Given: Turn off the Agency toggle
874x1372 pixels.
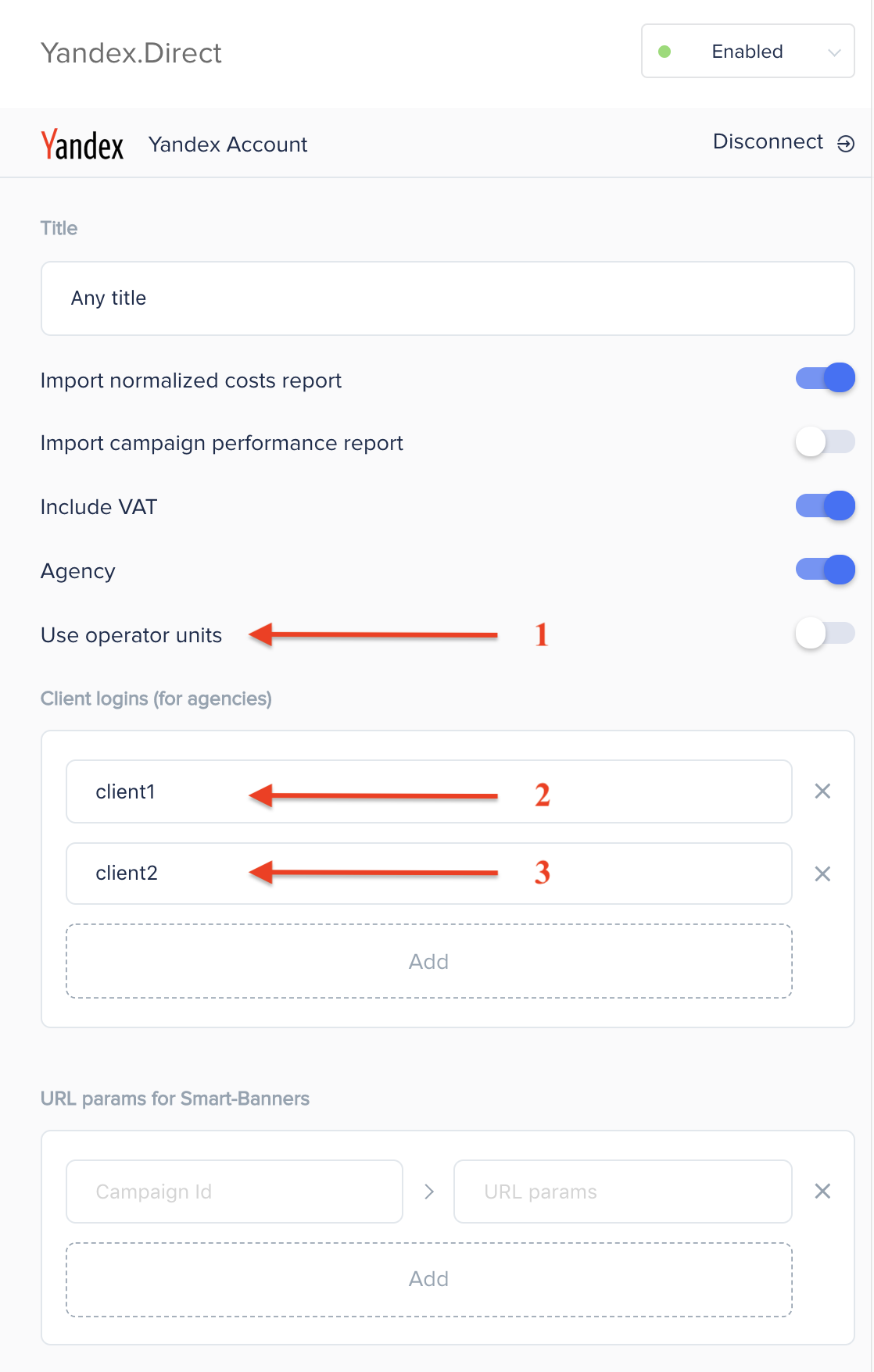Looking at the screenshot, I should coord(825,570).
